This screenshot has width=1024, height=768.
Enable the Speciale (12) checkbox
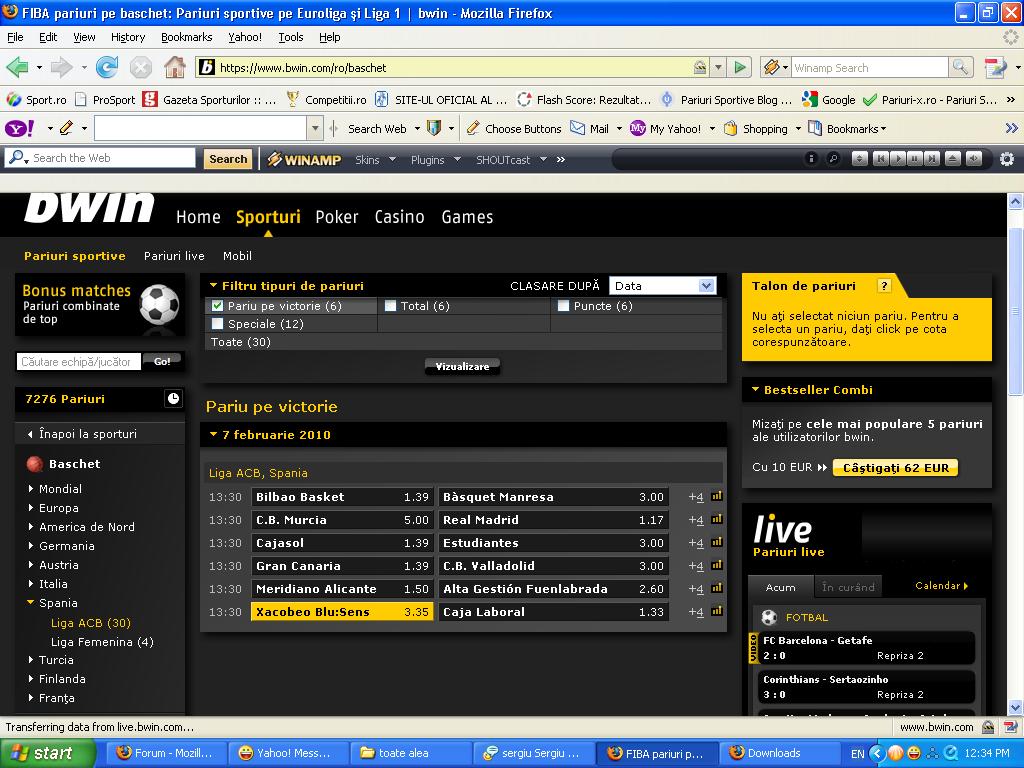coord(217,323)
